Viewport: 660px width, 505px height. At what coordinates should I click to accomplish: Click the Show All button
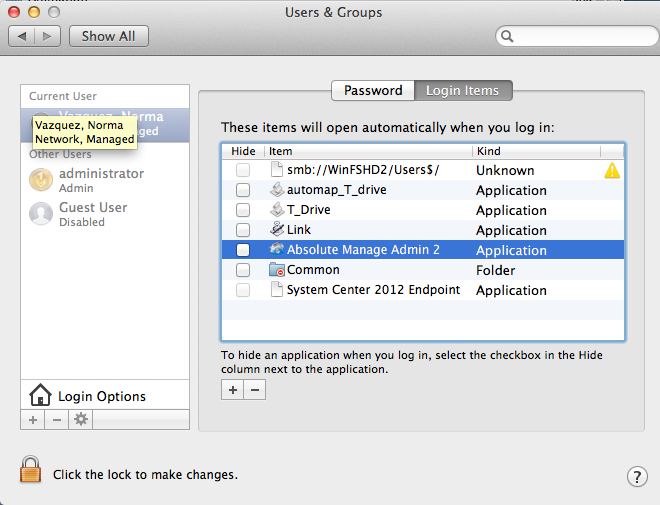pos(109,37)
